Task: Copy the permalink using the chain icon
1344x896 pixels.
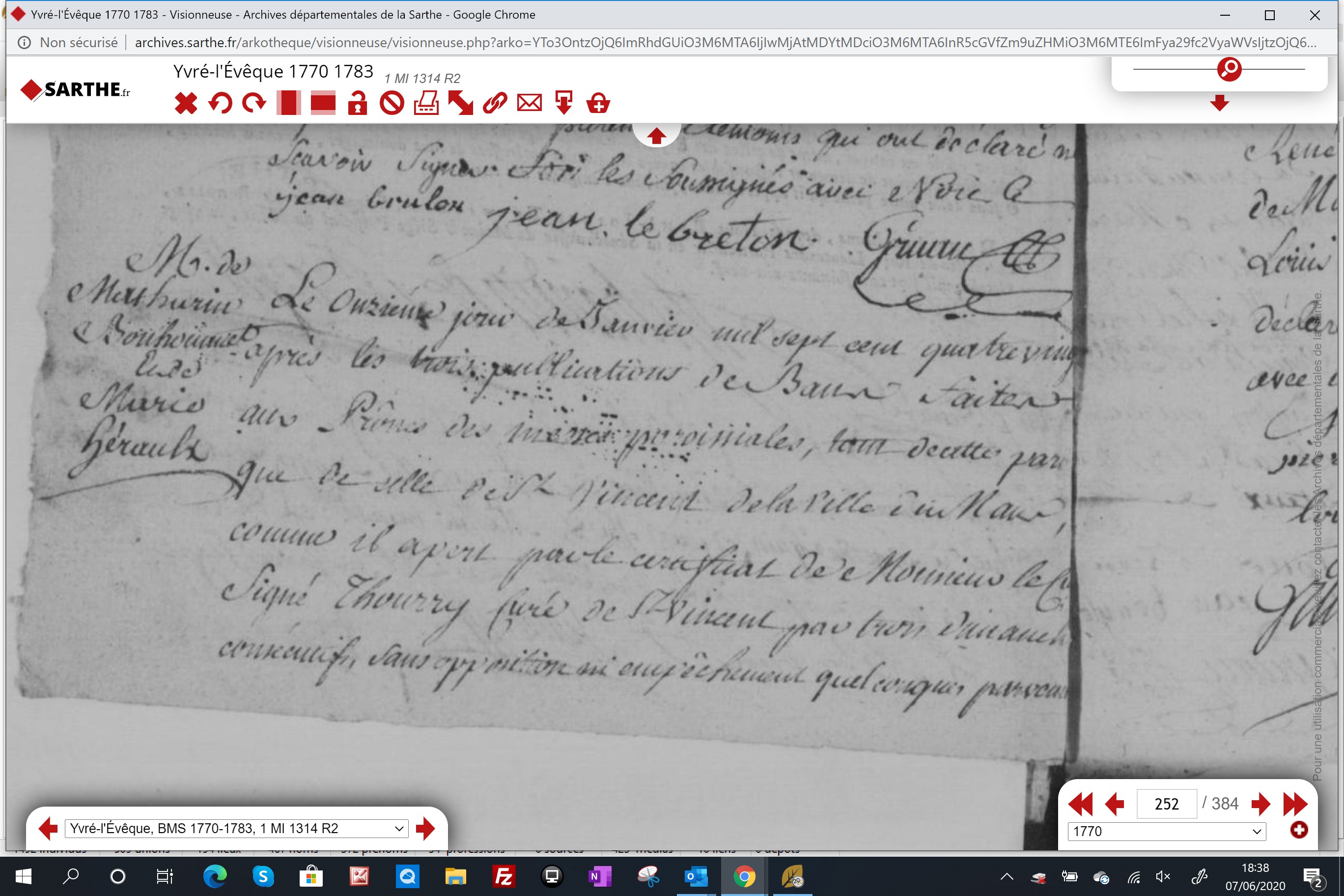Action: tap(495, 104)
